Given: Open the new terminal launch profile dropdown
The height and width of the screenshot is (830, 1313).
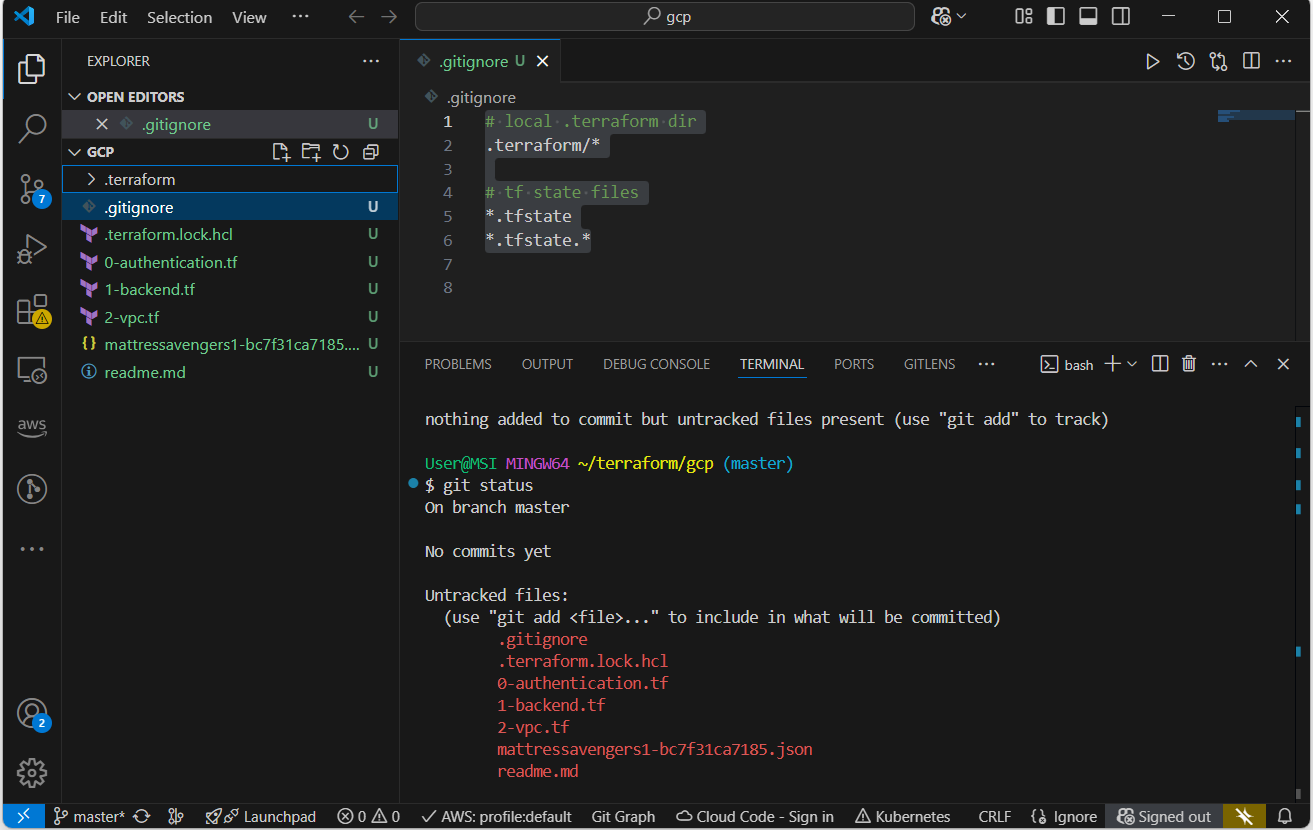Looking at the screenshot, I should click(1132, 364).
